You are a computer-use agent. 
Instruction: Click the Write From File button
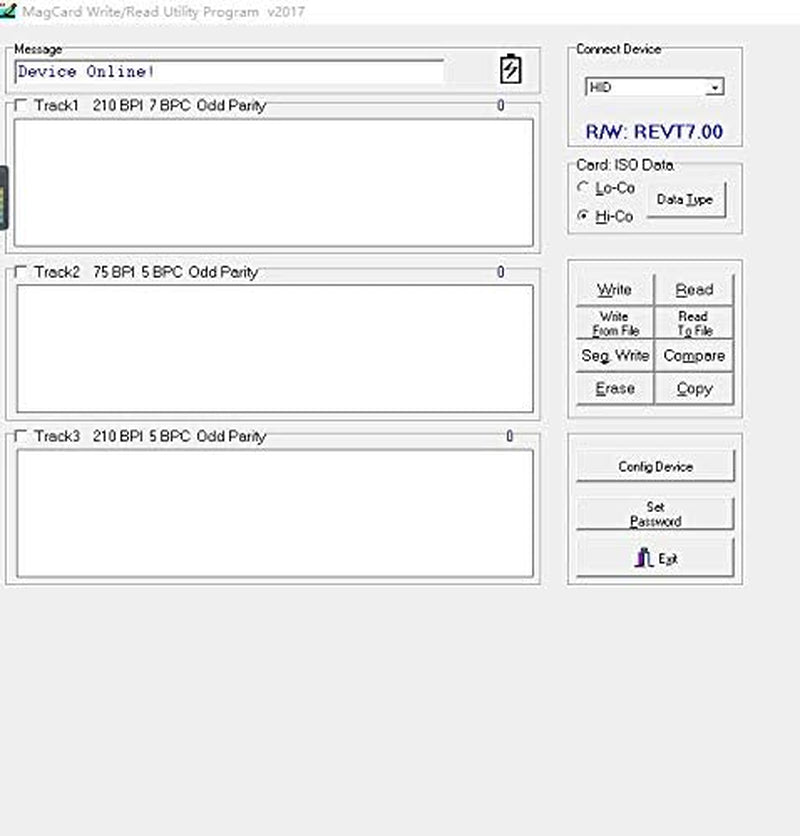(613, 322)
